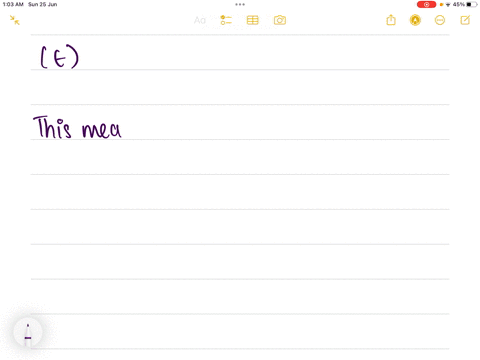Screen dimensions: 480x360
Task: Tap the three-dot multitasking control at top
Action: 240,4
